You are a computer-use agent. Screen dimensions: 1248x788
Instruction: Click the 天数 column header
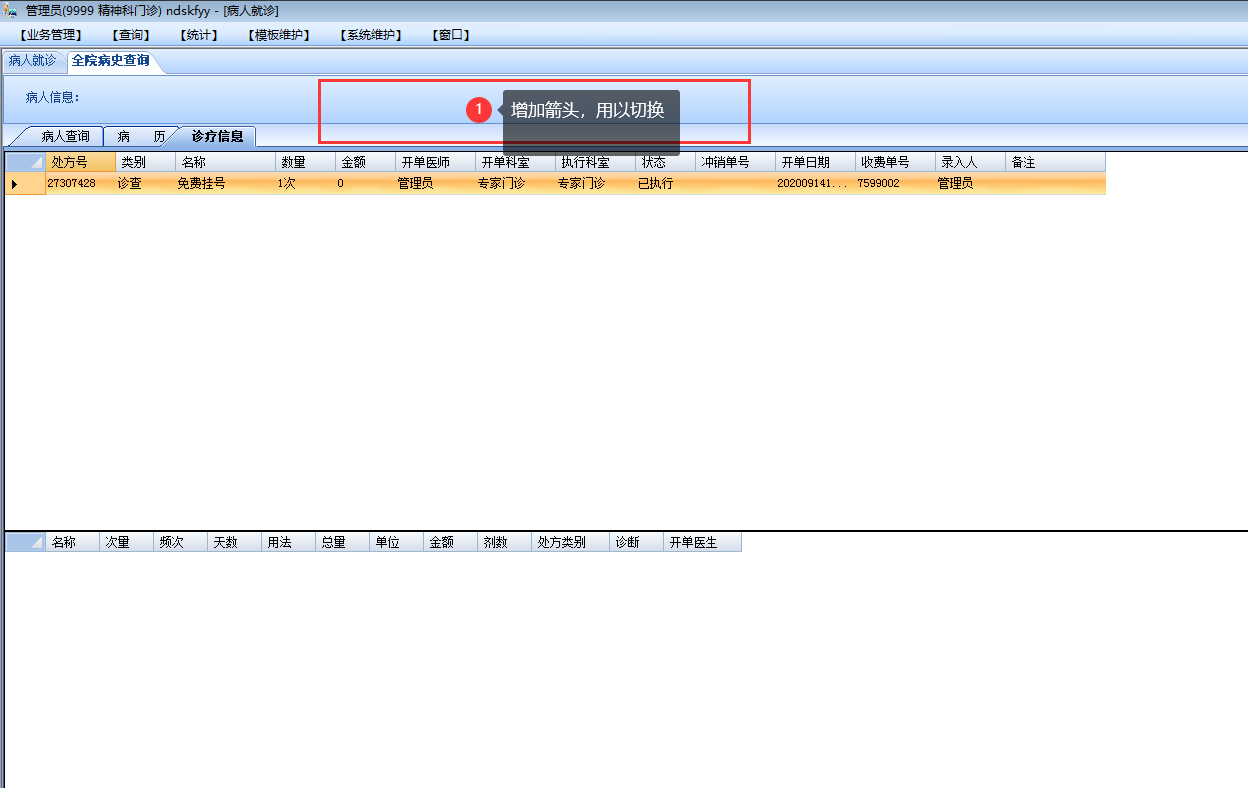point(234,542)
